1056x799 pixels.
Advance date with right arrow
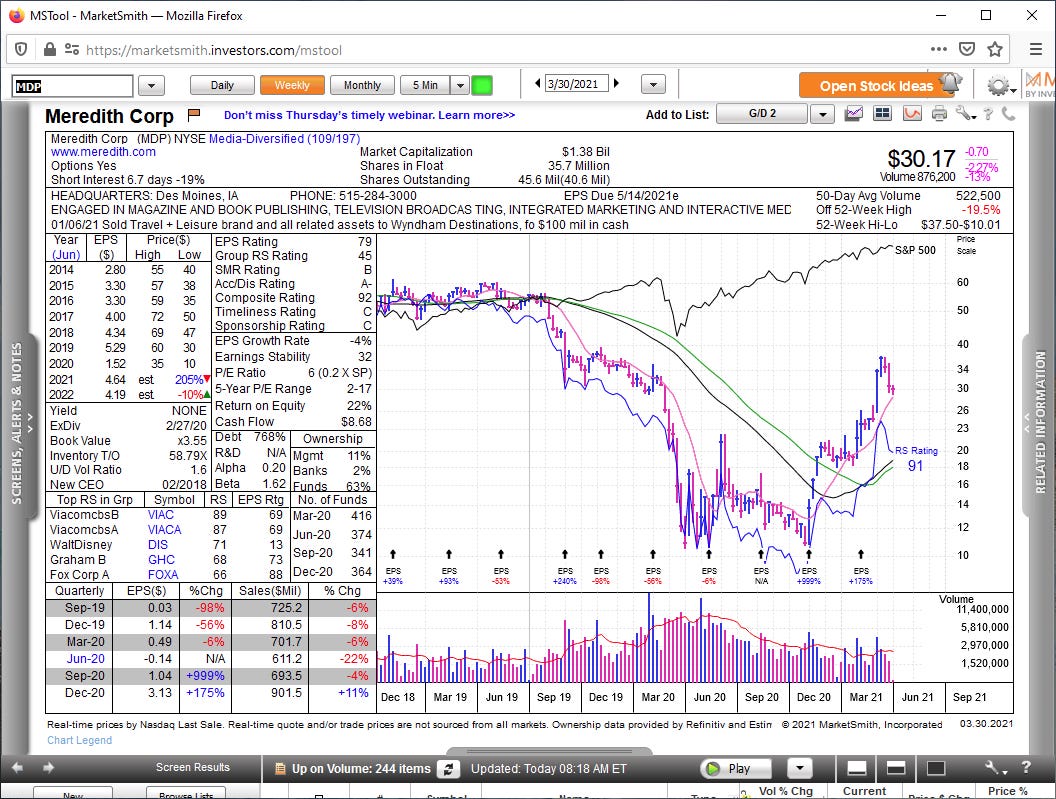[x=616, y=84]
